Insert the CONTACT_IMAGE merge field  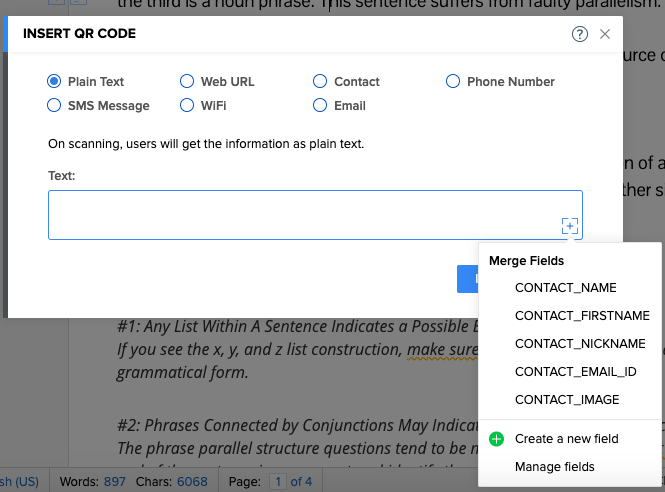(567, 400)
